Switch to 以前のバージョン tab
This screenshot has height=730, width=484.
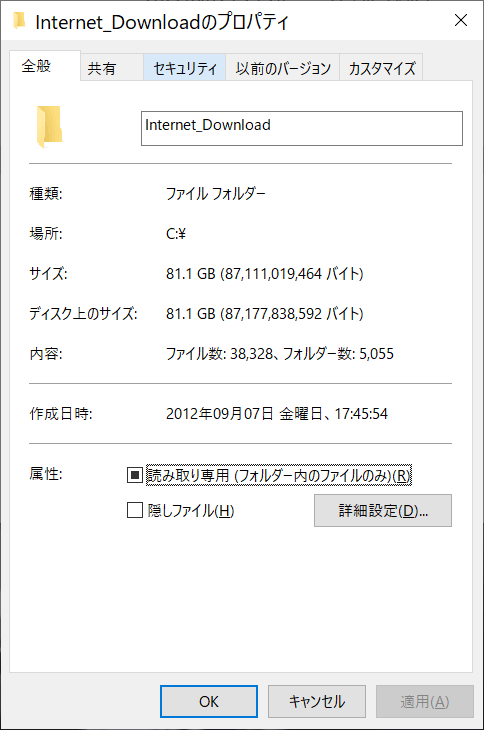283,68
